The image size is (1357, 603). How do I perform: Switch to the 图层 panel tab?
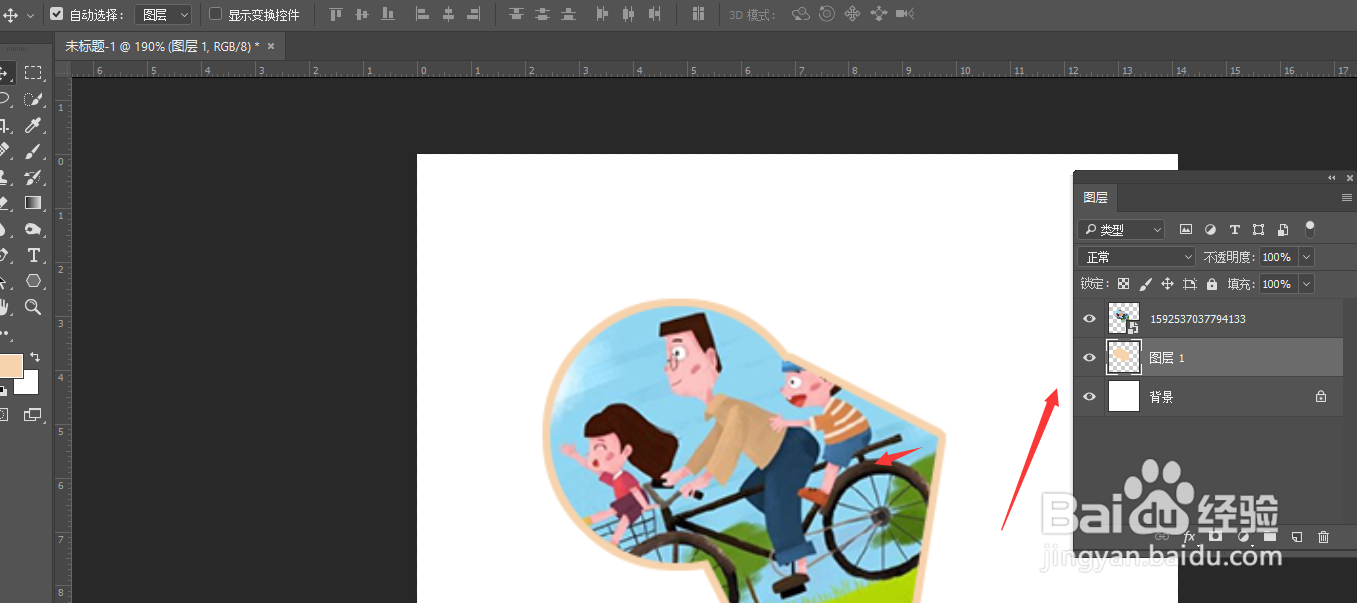[x=1096, y=197]
